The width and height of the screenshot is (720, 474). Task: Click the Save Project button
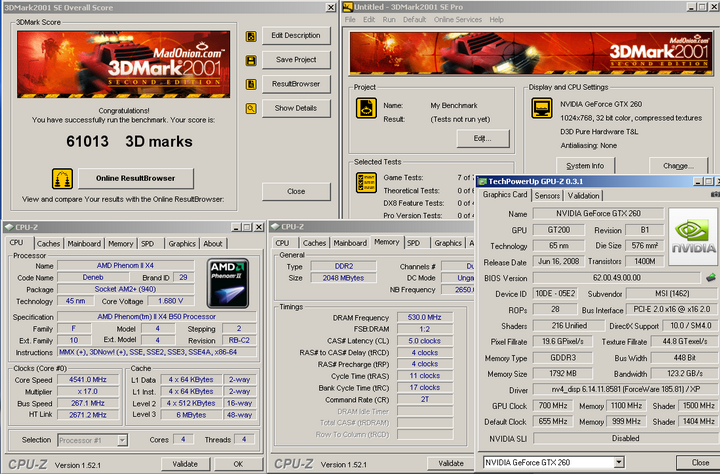[296, 60]
